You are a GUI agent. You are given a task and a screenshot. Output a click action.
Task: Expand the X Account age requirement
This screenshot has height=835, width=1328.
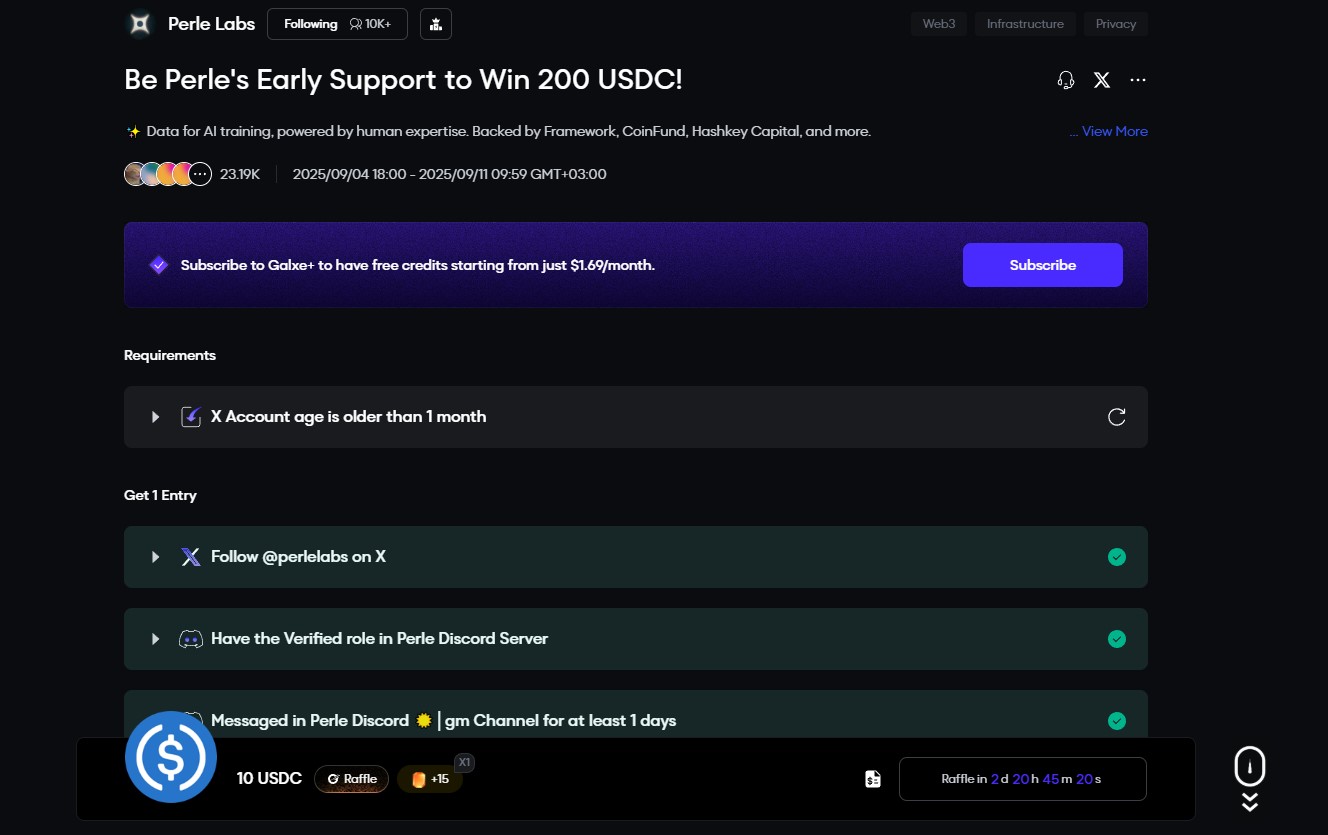tap(155, 417)
